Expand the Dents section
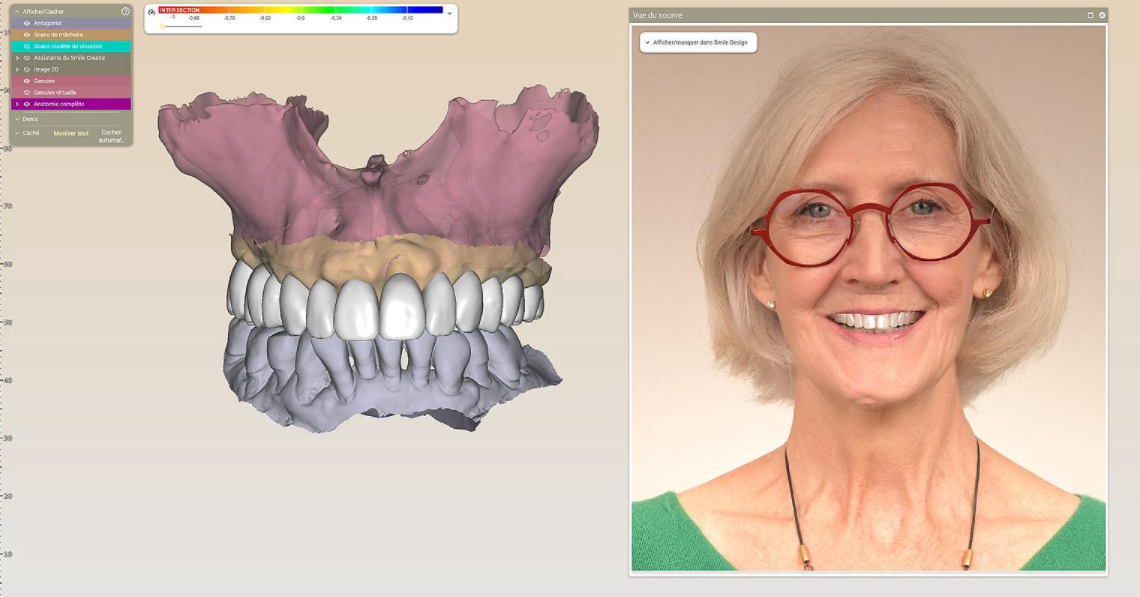The image size is (1140, 597). tap(17, 119)
